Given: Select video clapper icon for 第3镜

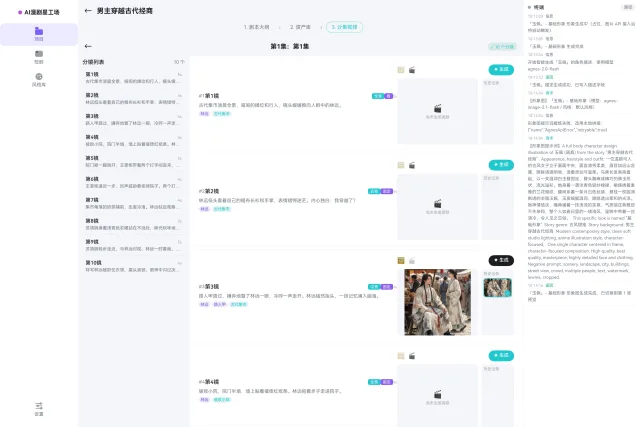Looking at the screenshot, I should click(412, 260).
